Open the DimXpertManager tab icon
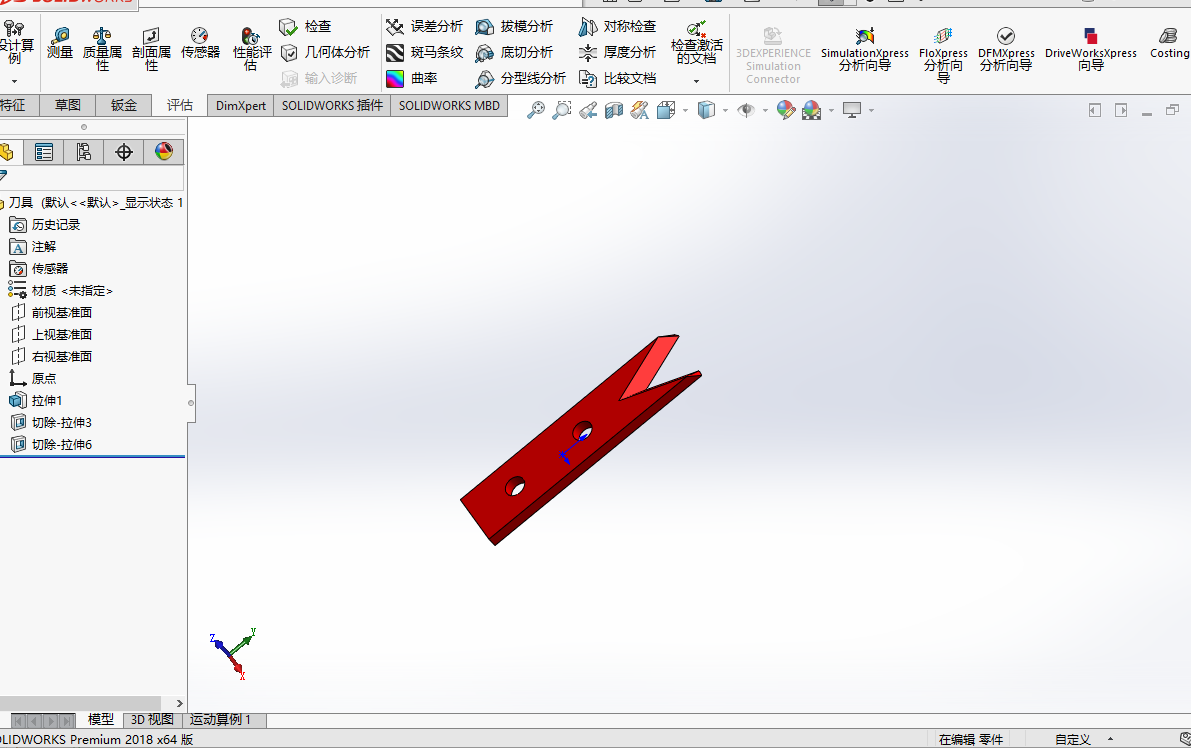 [x=124, y=153]
